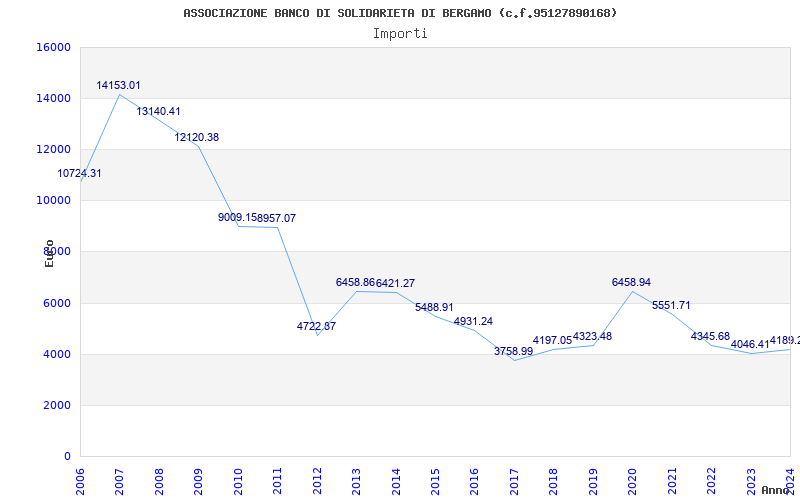The width and height of the screenshot is (800, 500).
Task: Select the 13140.41 data label
Action: point(158,112)
